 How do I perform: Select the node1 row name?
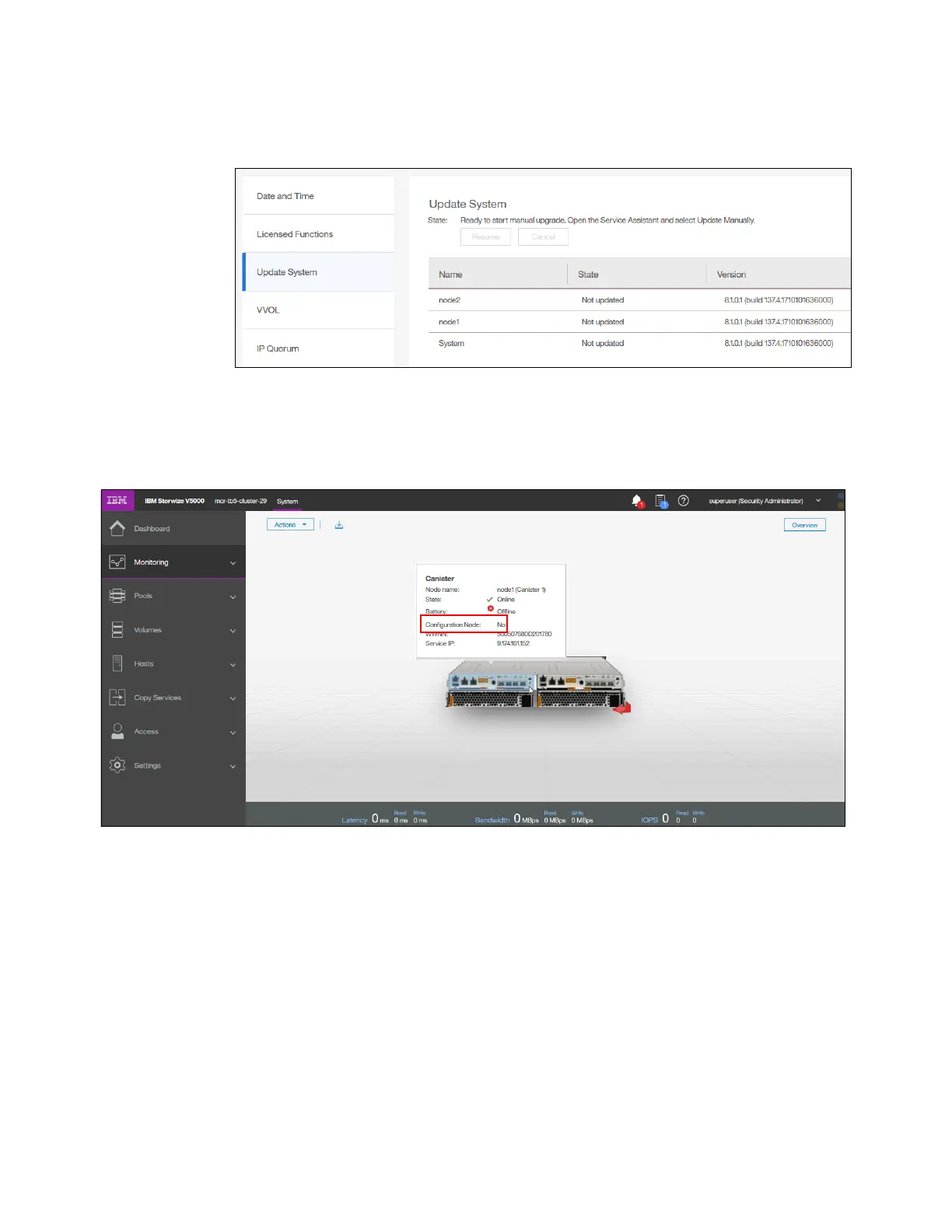[449, 322]
